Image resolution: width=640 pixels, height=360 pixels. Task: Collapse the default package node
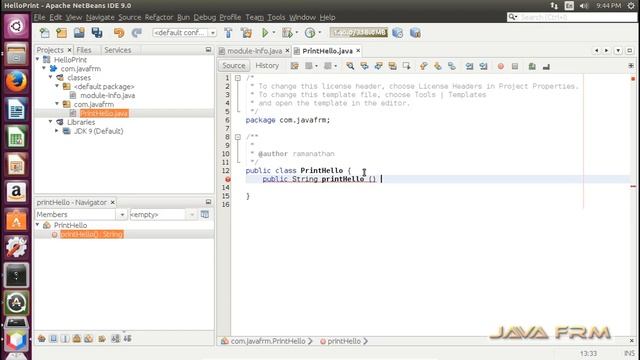(57, 86)
